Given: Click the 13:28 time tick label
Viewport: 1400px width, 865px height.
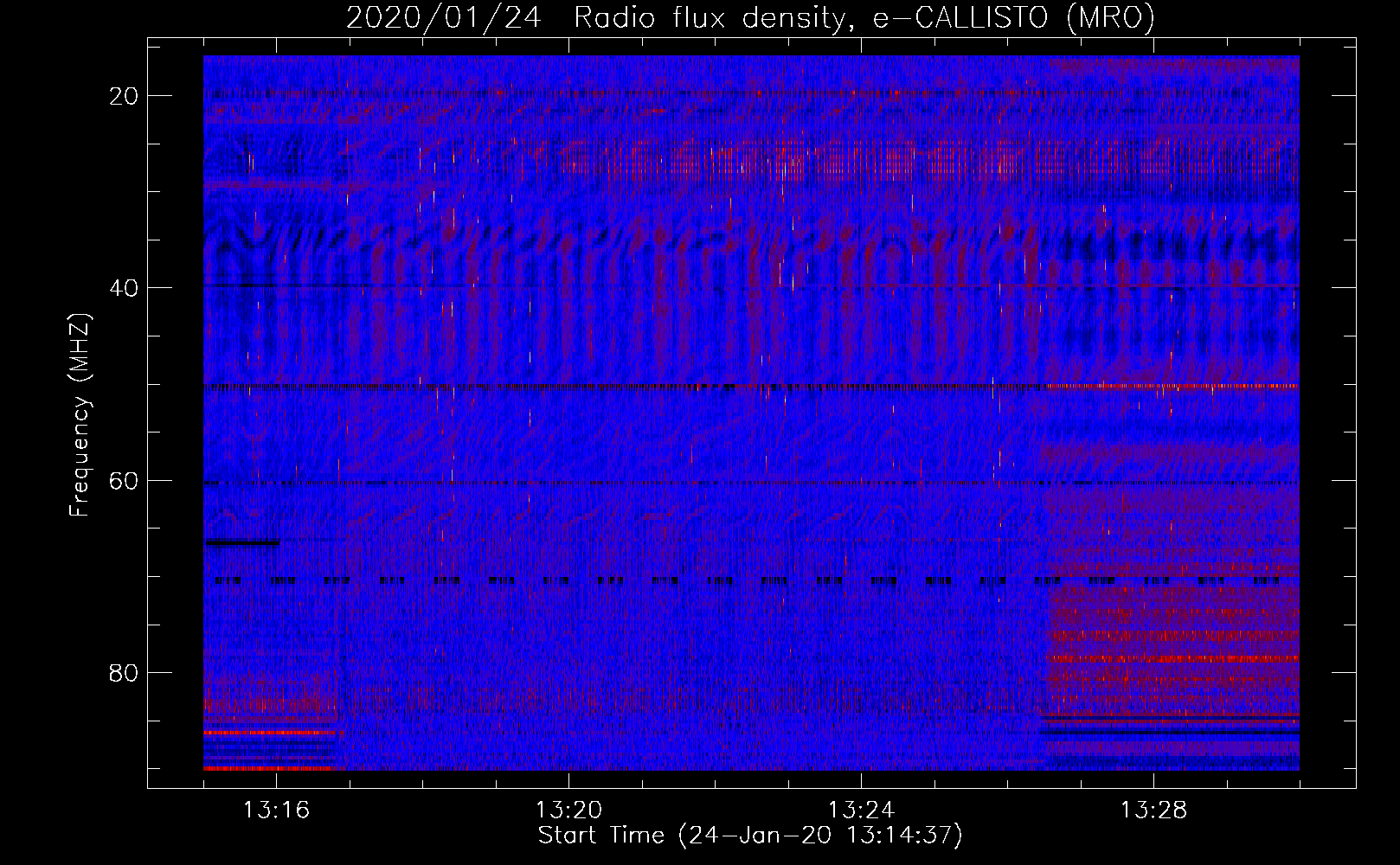Looking at the screenshot, I should click(x=1153, y=811).
